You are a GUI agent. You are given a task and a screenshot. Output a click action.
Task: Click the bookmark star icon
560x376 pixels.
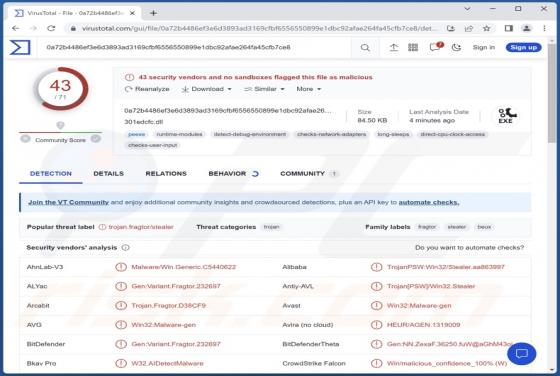486,28
